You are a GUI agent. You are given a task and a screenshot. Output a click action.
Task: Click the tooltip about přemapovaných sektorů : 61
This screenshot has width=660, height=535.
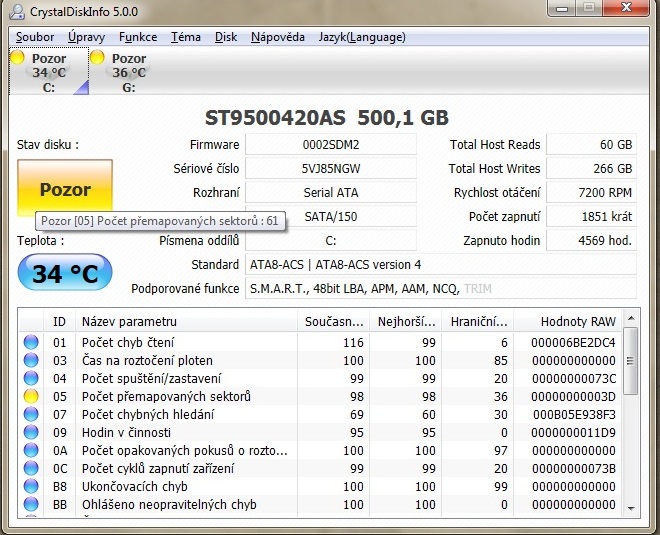point(160,221)
